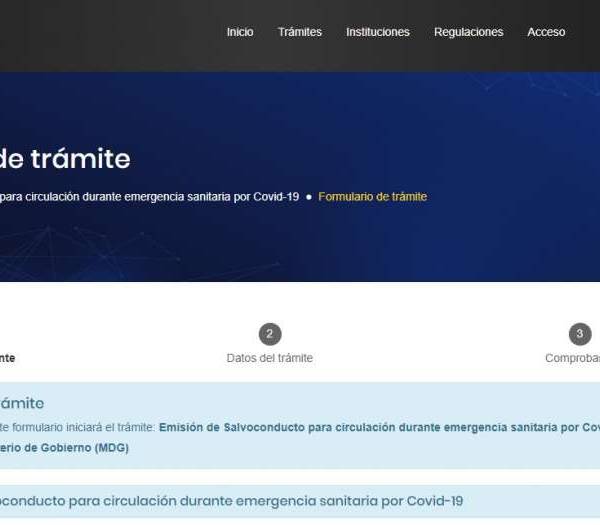Go to the Trámites menu

300,32
